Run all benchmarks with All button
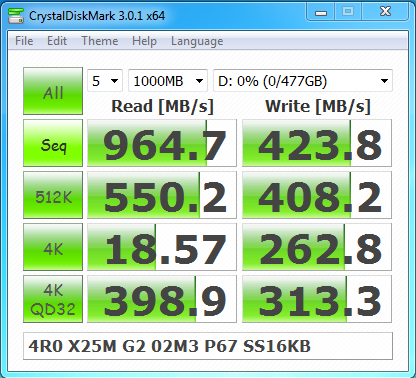 (x=53, y=91)
